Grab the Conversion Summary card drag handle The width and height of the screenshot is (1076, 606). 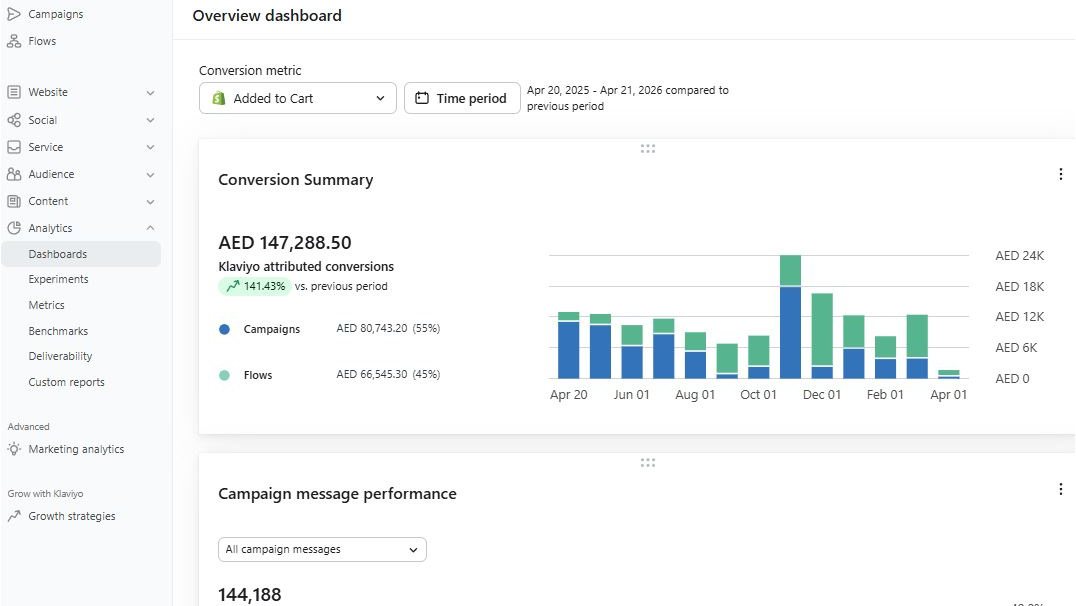pos(647,148)
